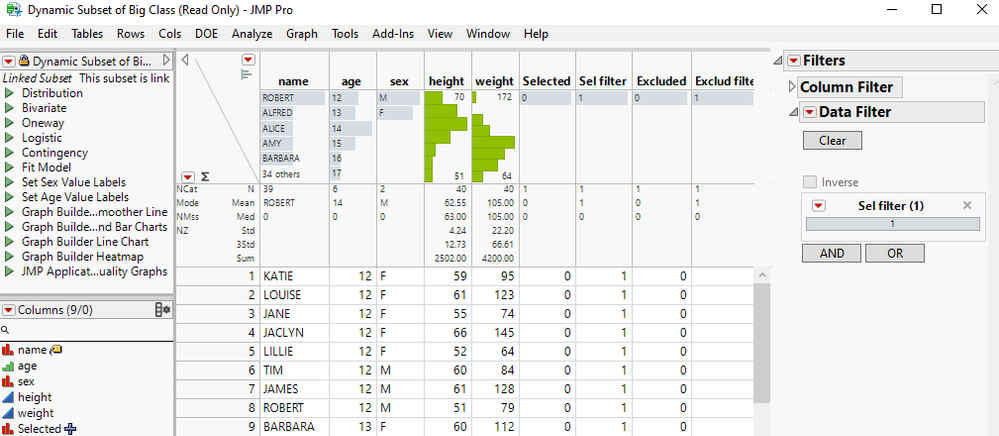The width and height of the screenshot is (999, 436).
Task: Run Set Sex Value Labels script arrow
Action: tap(10, 182)
